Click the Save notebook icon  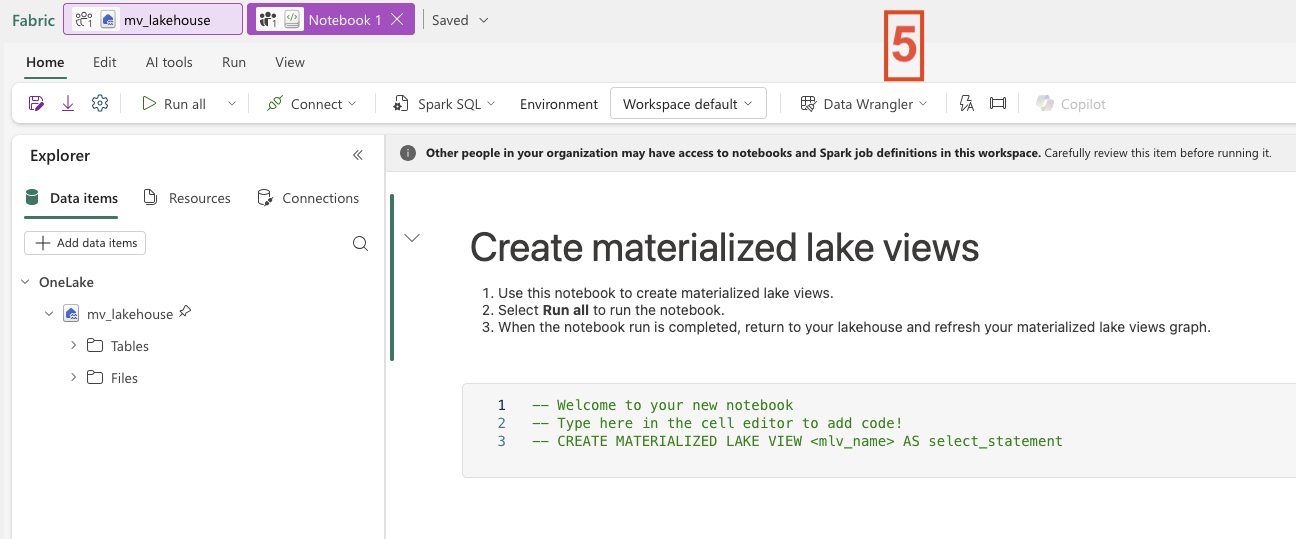tap(36, 103)
